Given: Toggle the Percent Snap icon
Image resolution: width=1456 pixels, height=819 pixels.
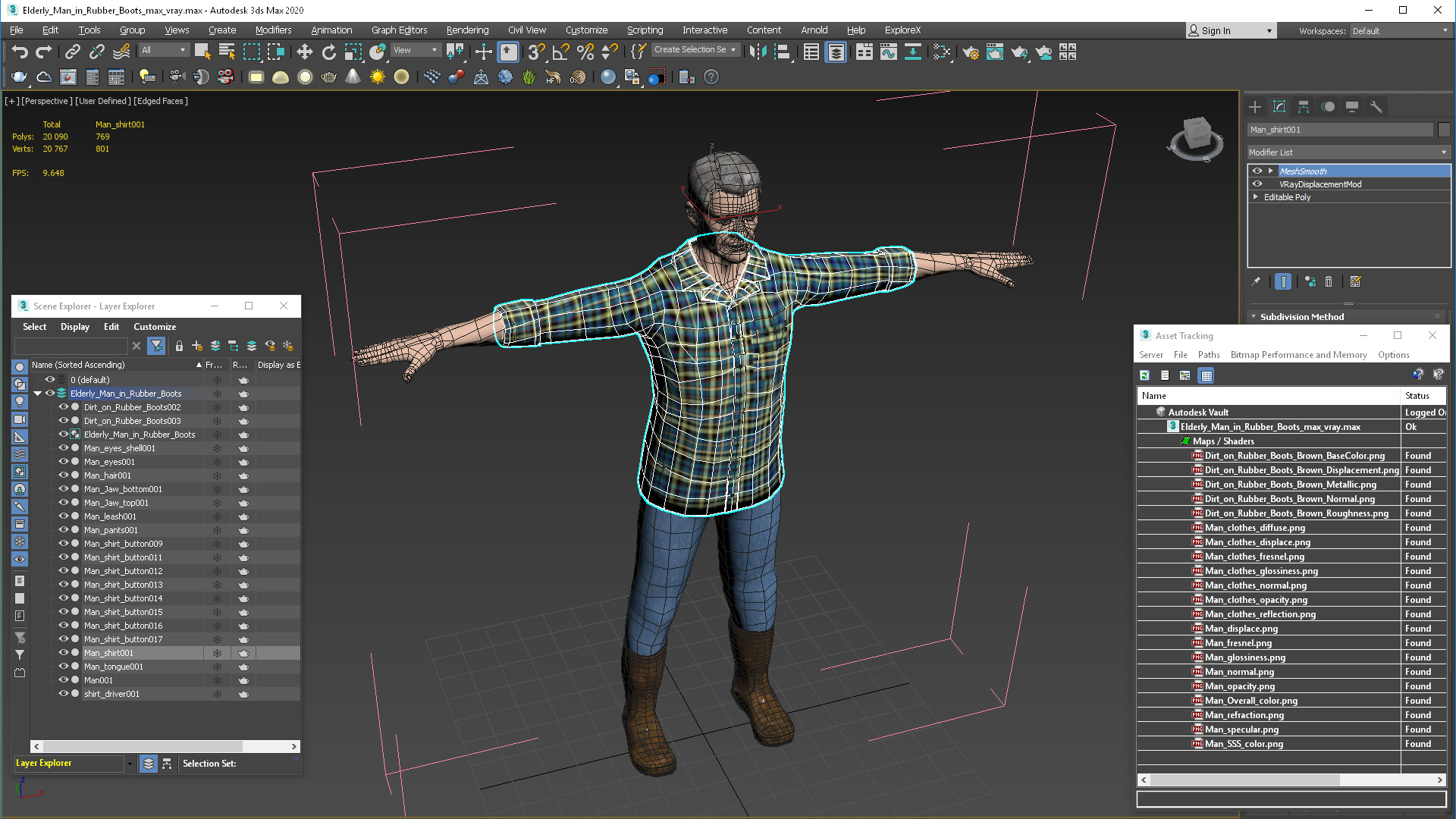Looking at the screenshot, I should click(x=585, y=52).
